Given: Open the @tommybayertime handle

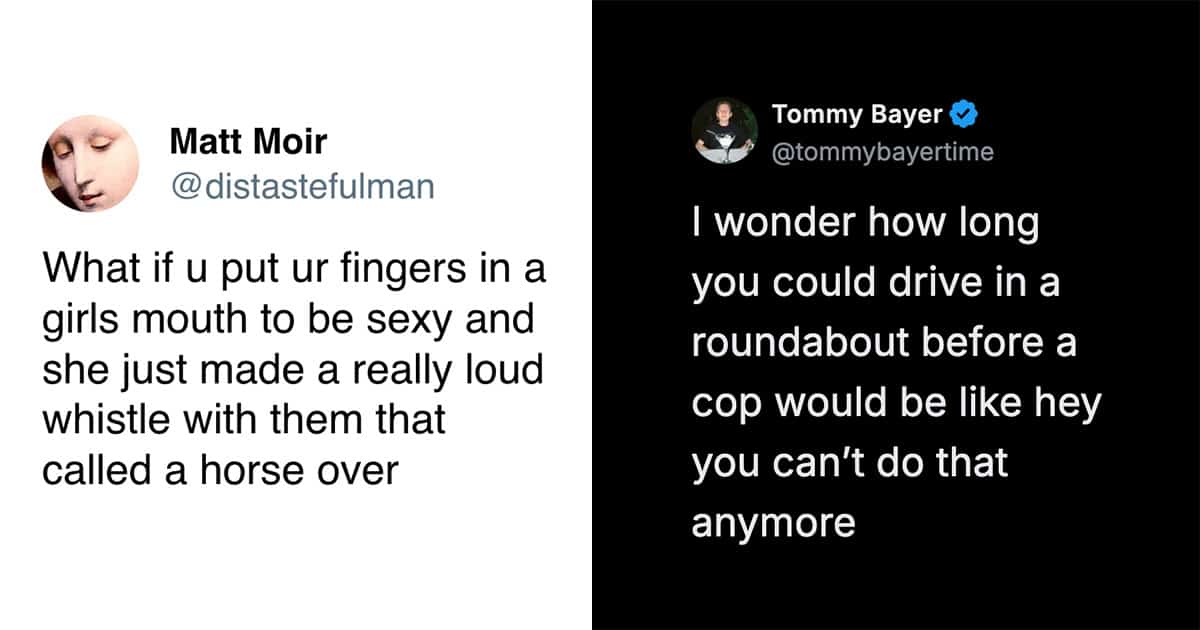Looking at the screenshot, I should (x=882, y=151).
